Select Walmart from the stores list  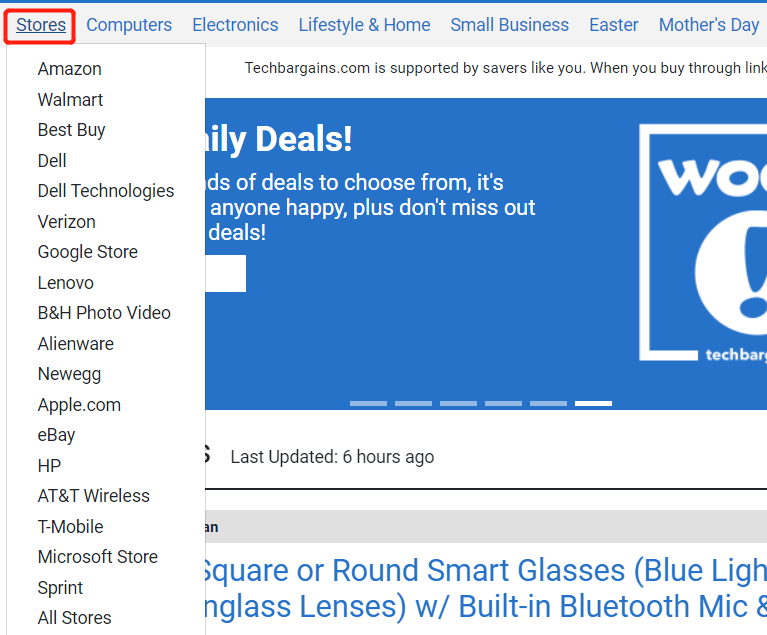(70, 100)
